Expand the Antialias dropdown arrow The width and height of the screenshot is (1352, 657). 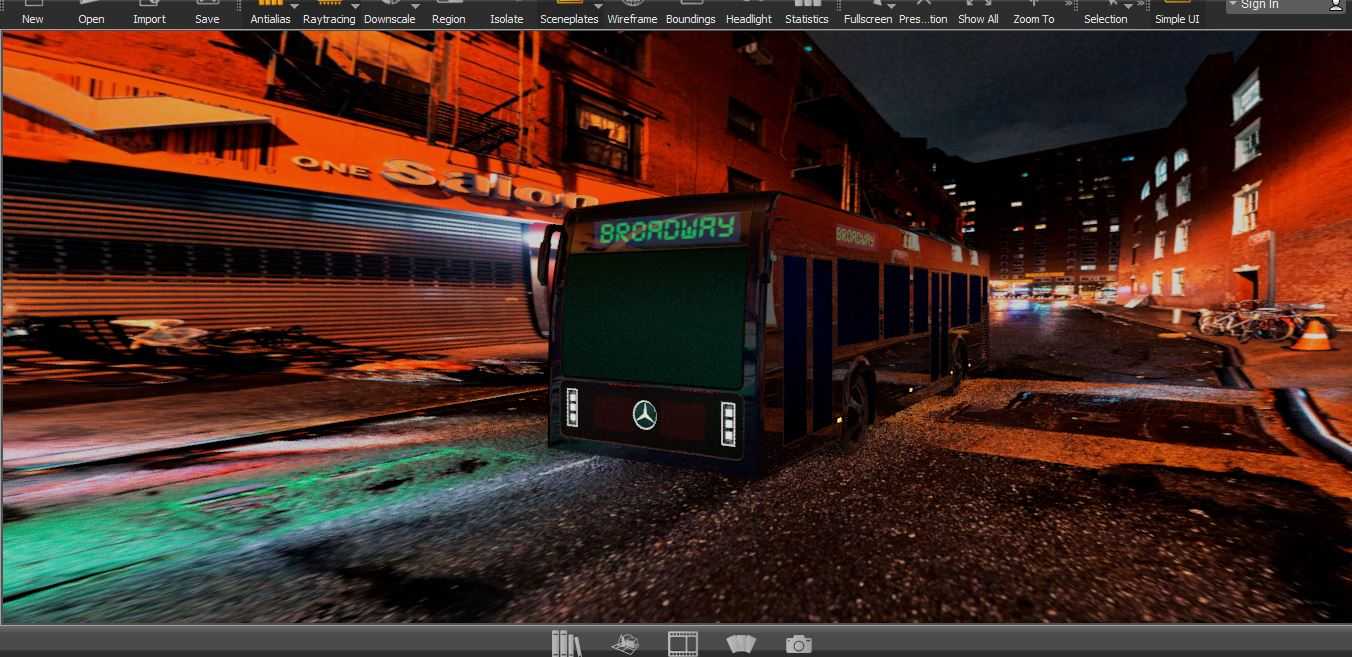tap(295, 5)
